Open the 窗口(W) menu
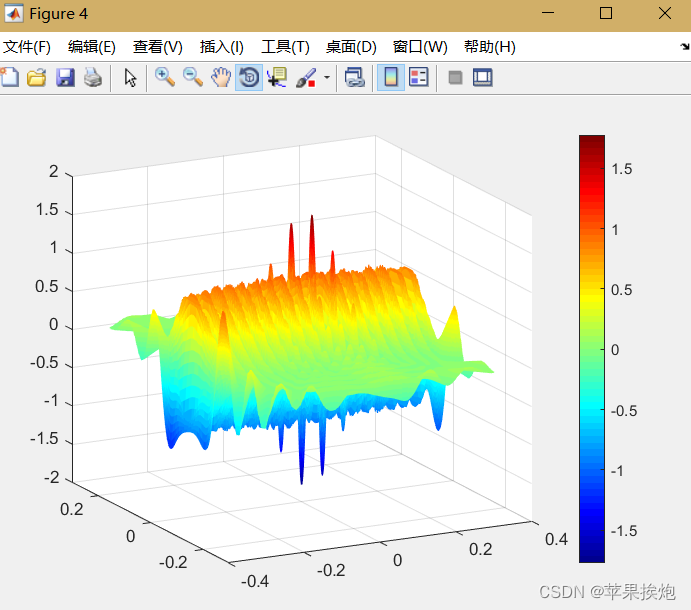 [420, 47]
